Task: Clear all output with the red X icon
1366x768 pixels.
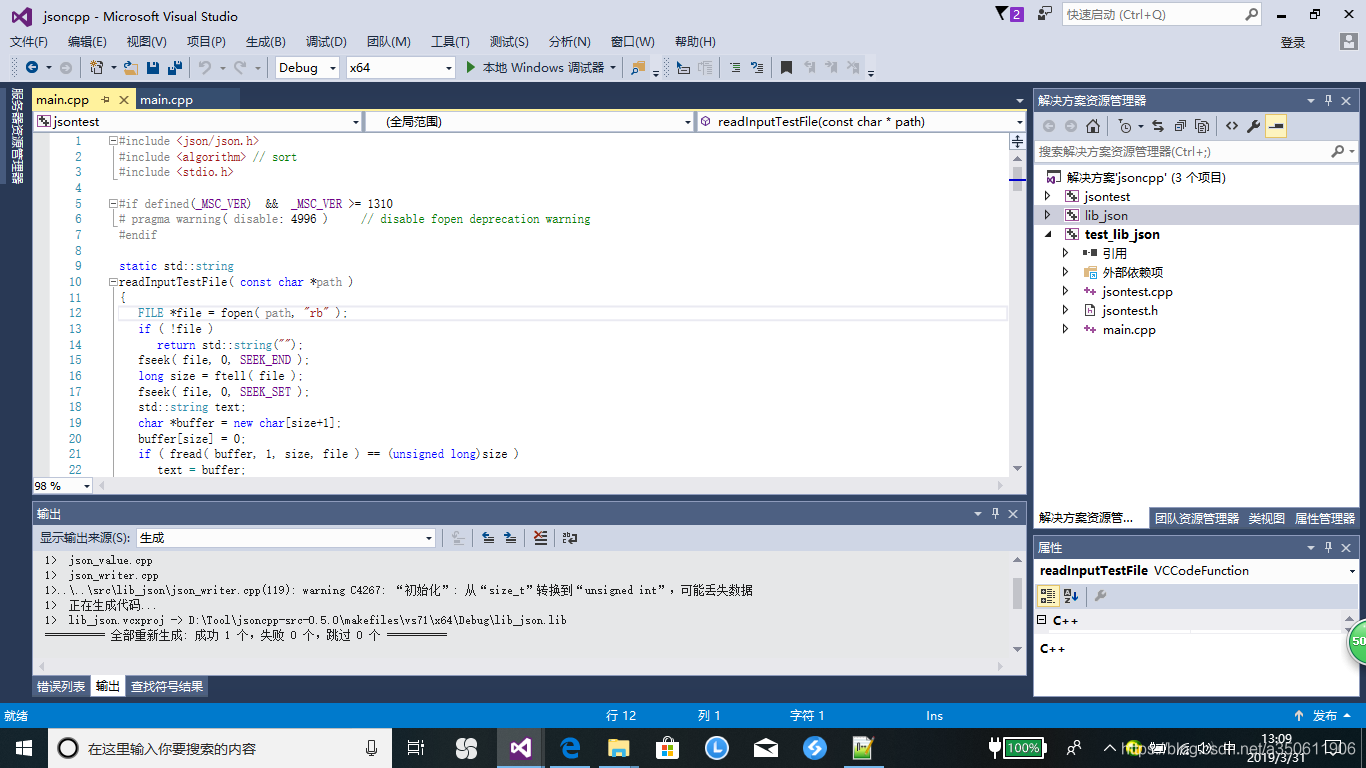Action: [x=540, y=538]
